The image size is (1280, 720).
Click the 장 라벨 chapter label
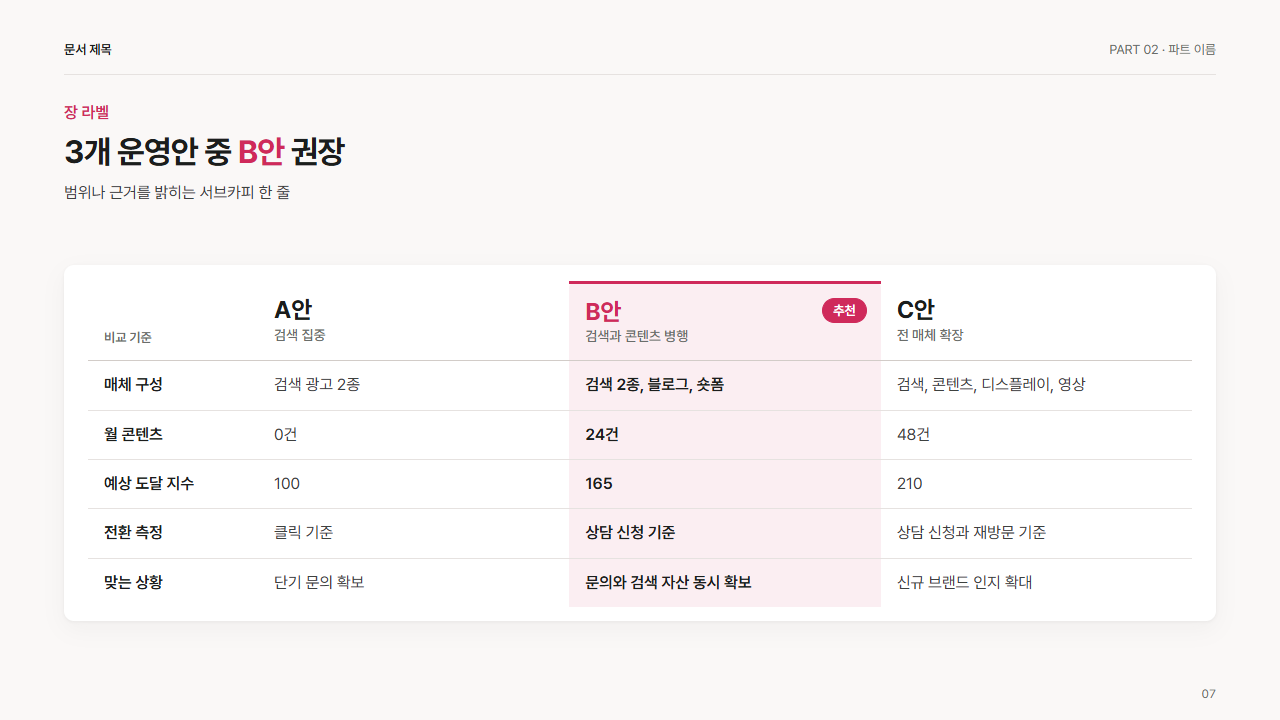86,112
